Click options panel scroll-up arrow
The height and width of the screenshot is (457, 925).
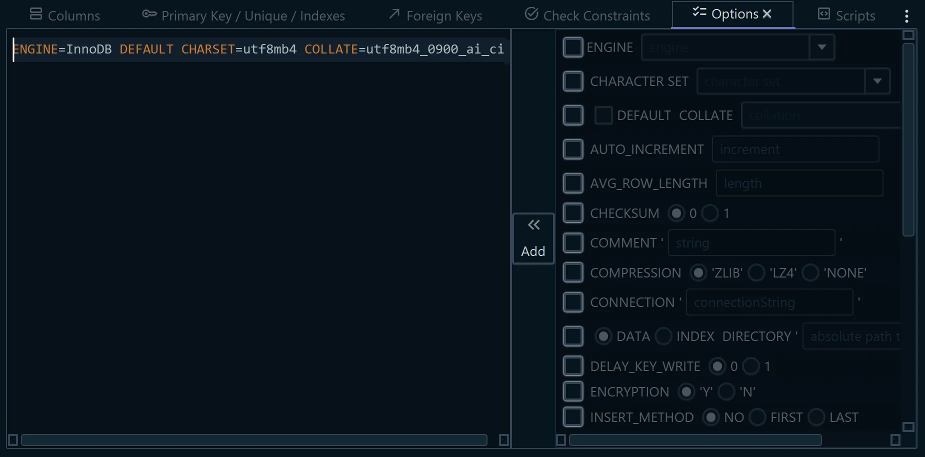908,35
